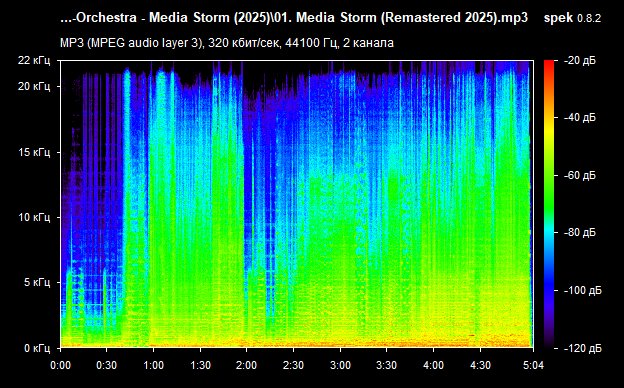The image size is (624, 388).
Task: Click the -20 дБ scale label
Action: [x=580, y=60]
